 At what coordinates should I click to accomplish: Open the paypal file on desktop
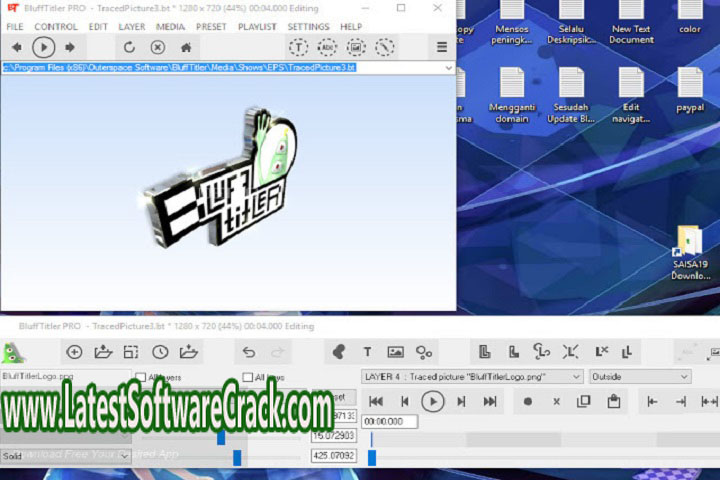[690, 89]
